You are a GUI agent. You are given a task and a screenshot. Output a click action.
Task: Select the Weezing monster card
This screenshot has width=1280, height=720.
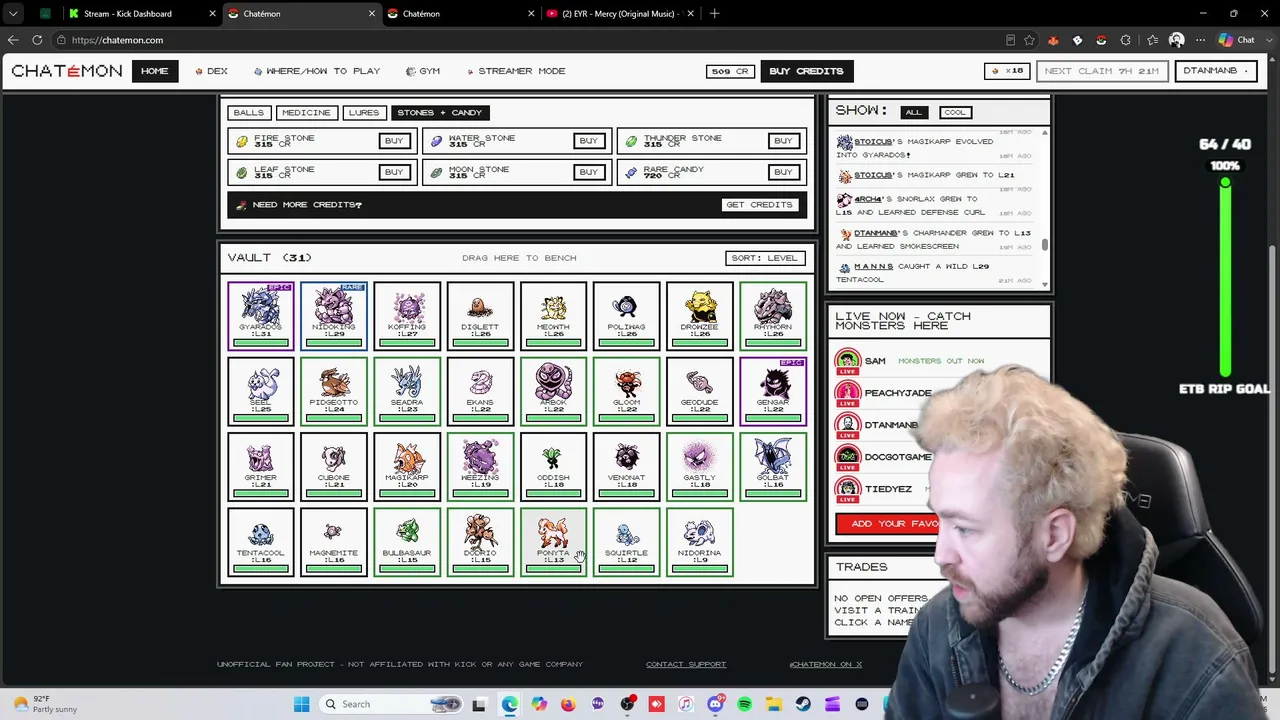click(x=480, y=467)
